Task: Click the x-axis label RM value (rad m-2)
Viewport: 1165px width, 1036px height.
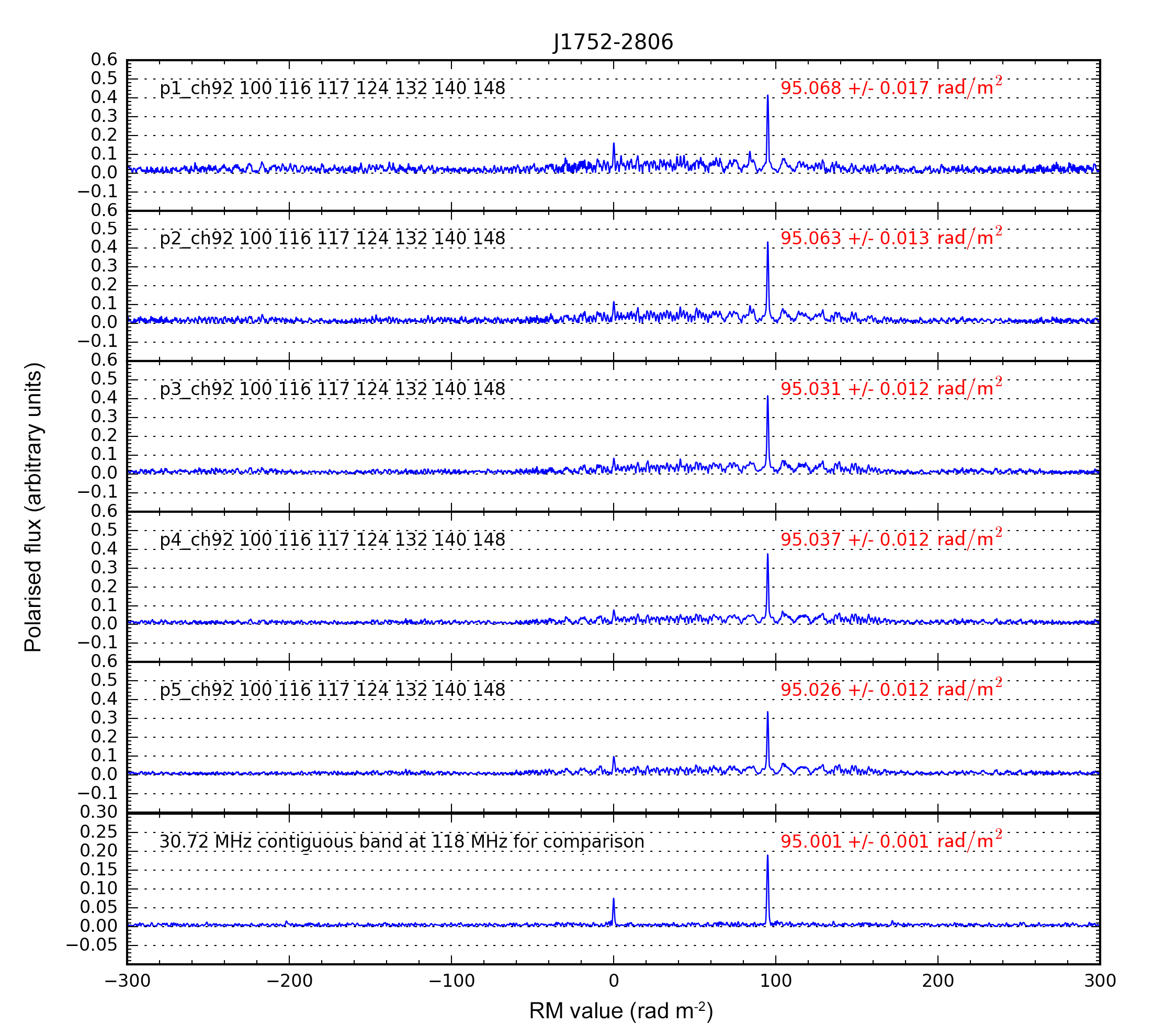Action: (620, 1011)
